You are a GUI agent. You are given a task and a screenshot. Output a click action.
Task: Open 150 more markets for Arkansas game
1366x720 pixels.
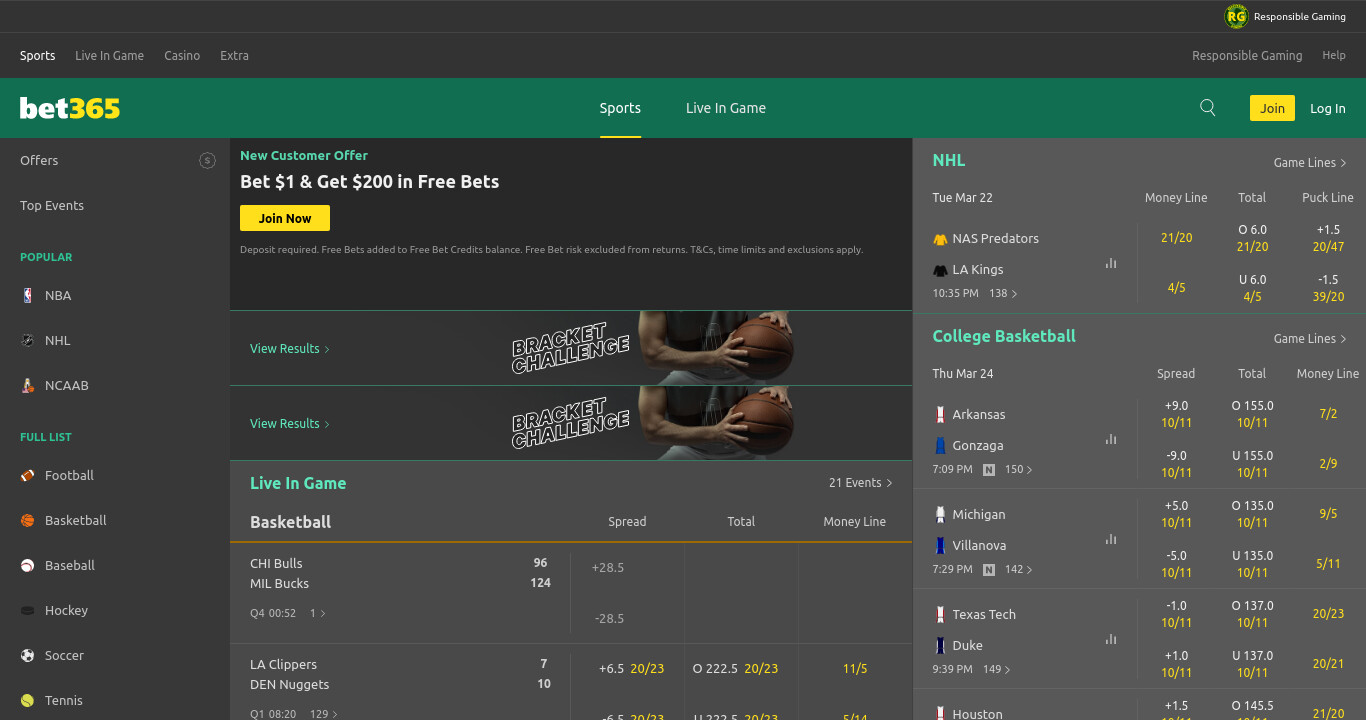click(x=1019, y=470)
